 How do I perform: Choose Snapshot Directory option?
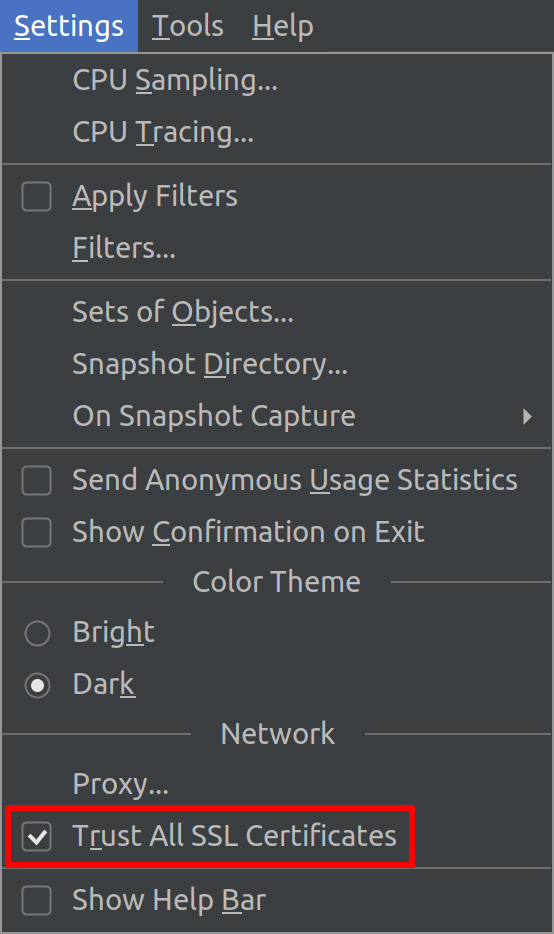coord(276,365)
